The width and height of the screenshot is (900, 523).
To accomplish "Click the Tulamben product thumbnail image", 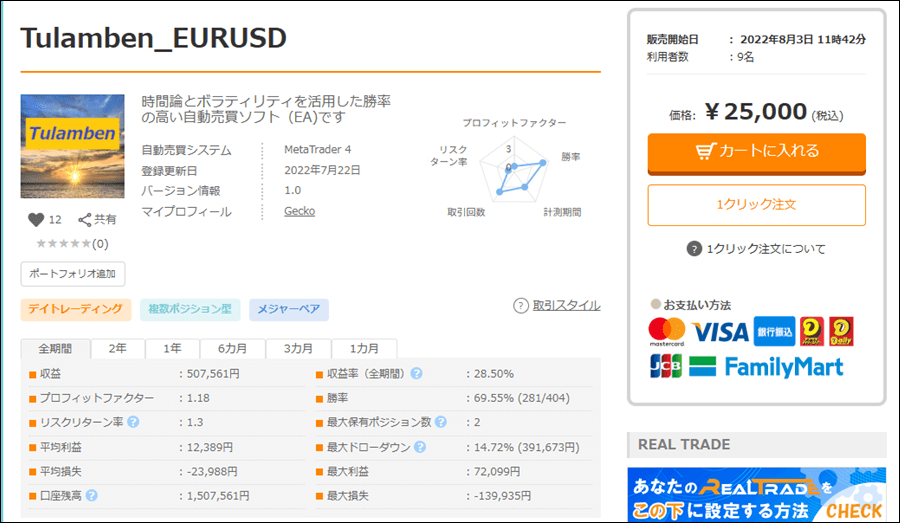I will (72, 146).
